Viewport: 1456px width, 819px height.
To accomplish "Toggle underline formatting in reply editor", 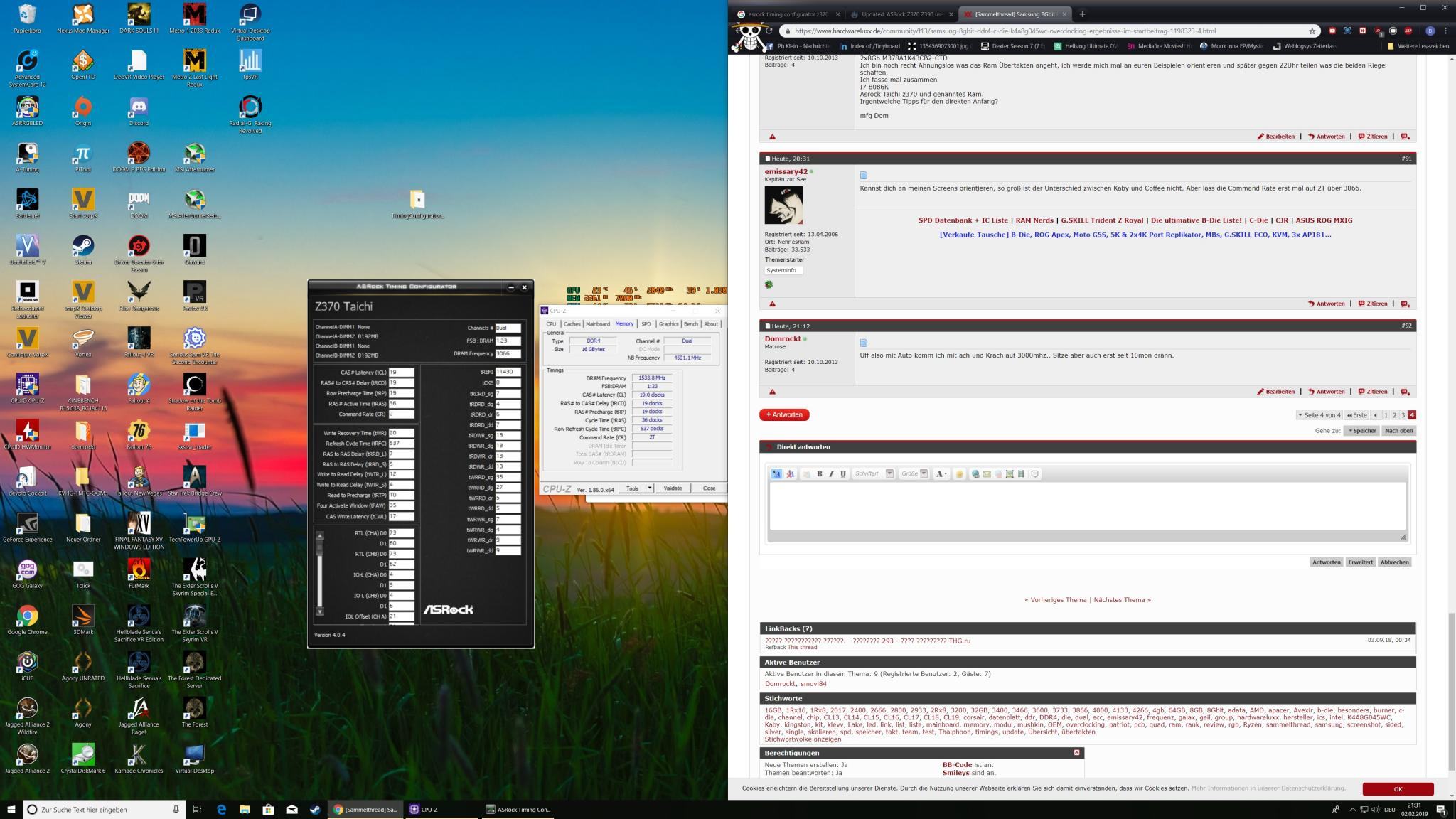I will (x=843, y=474).
